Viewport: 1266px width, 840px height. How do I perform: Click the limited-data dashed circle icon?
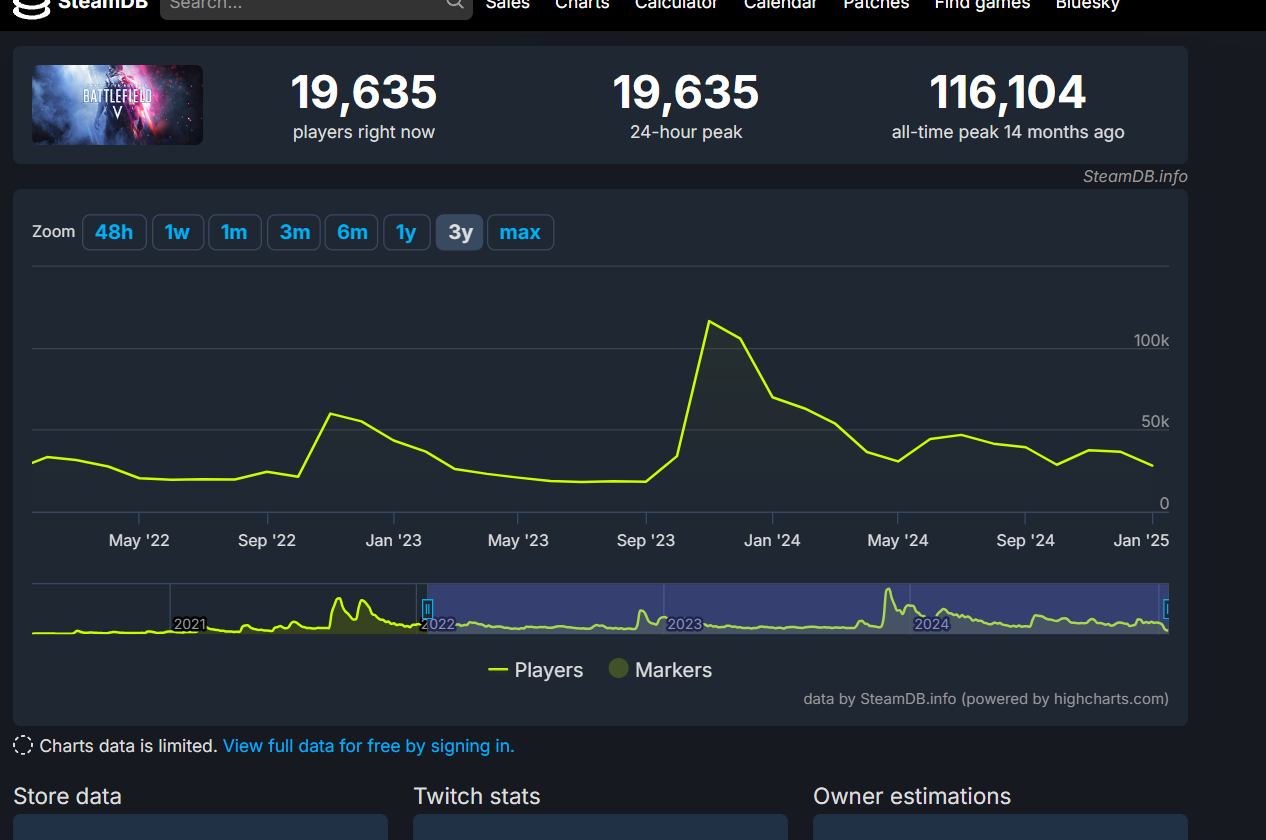point(23,745)
